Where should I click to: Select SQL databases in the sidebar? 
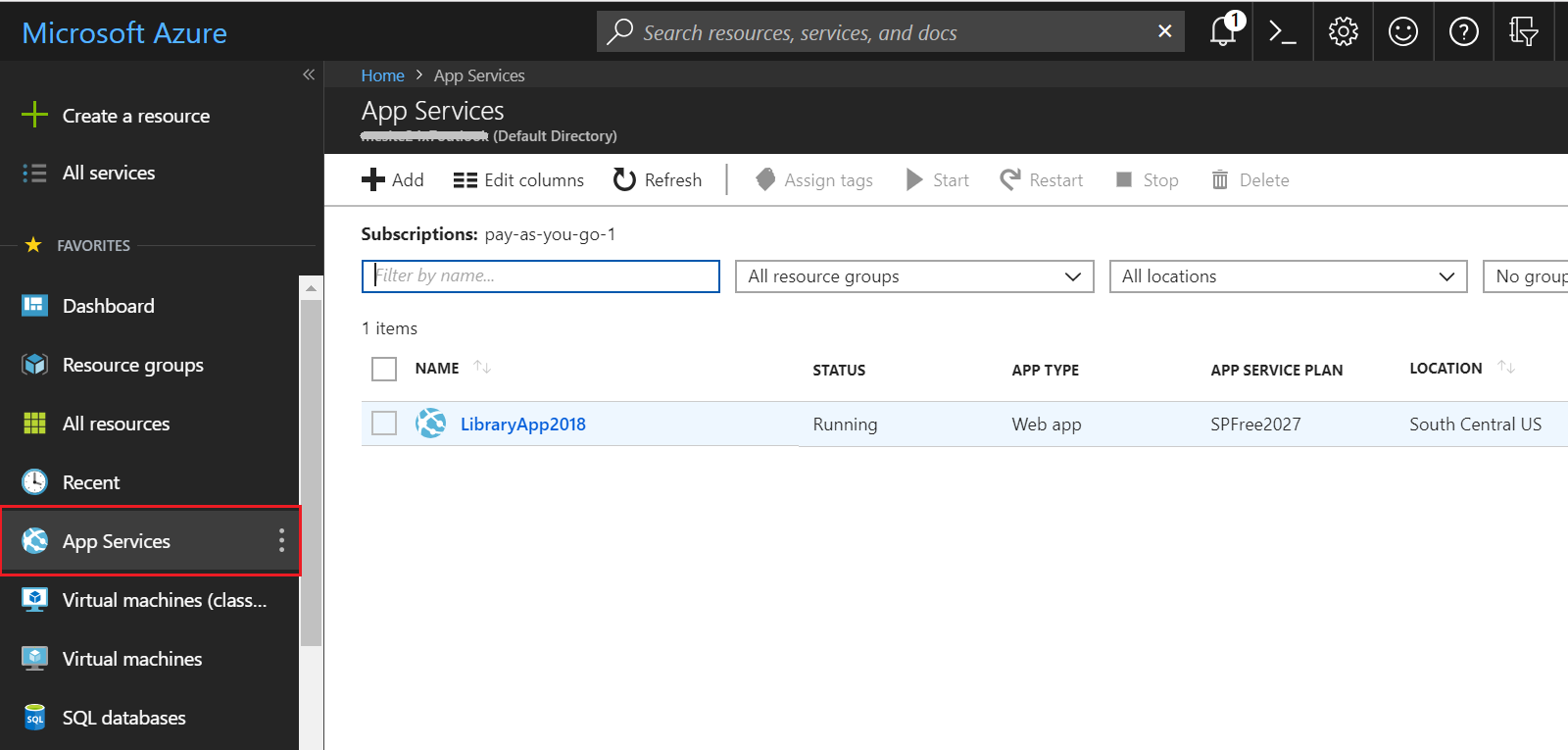coord(123,718)
